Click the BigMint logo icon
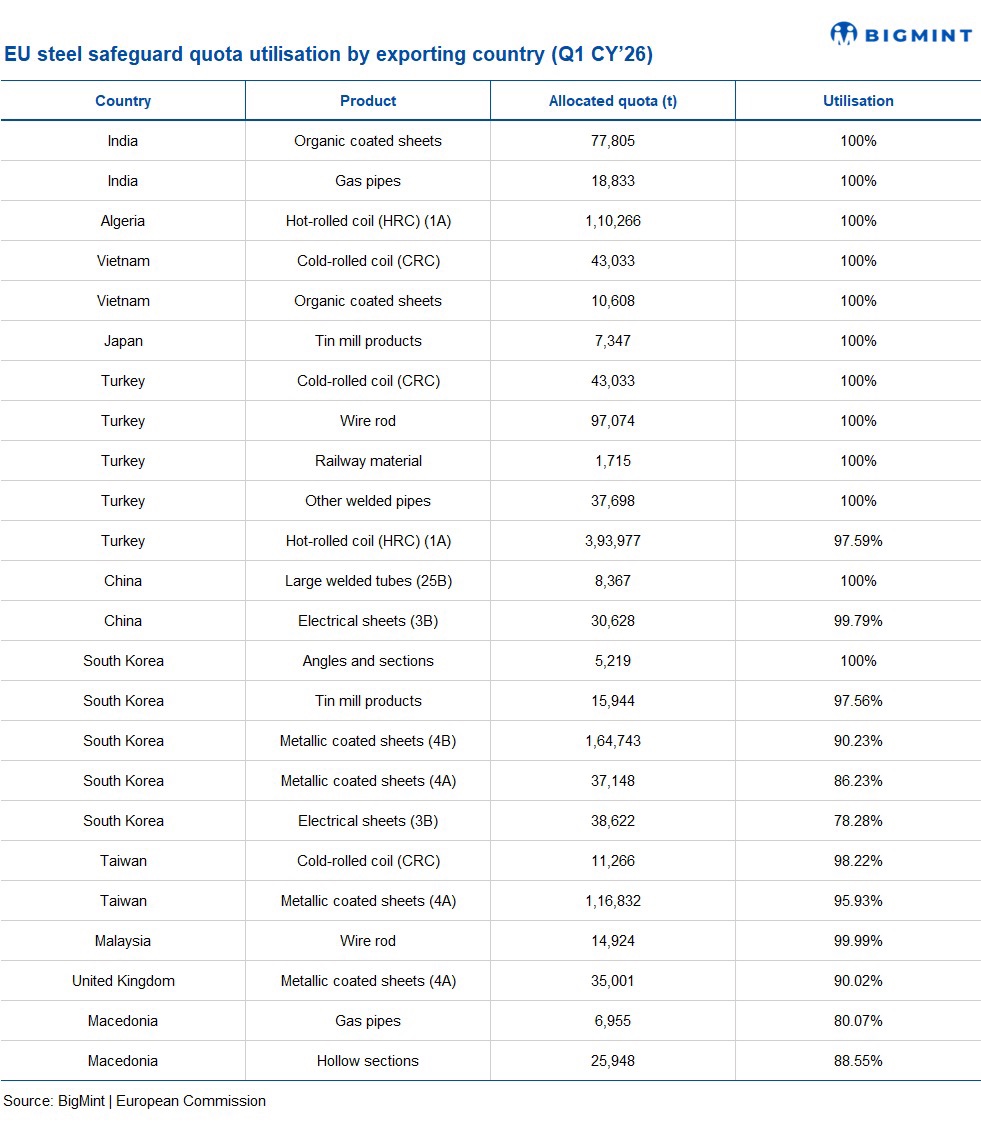The height and width of the screenshot is (1121, 981). point(844,34)
